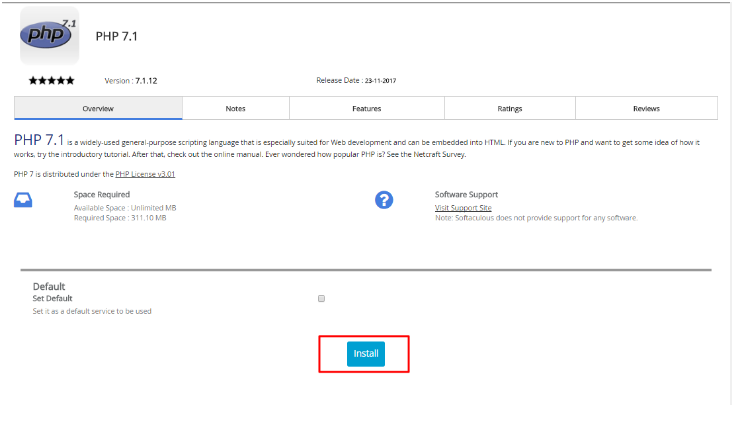Follow the Visit Support Site link
This screenshot has width=748, height=423.
click(463, 207)
